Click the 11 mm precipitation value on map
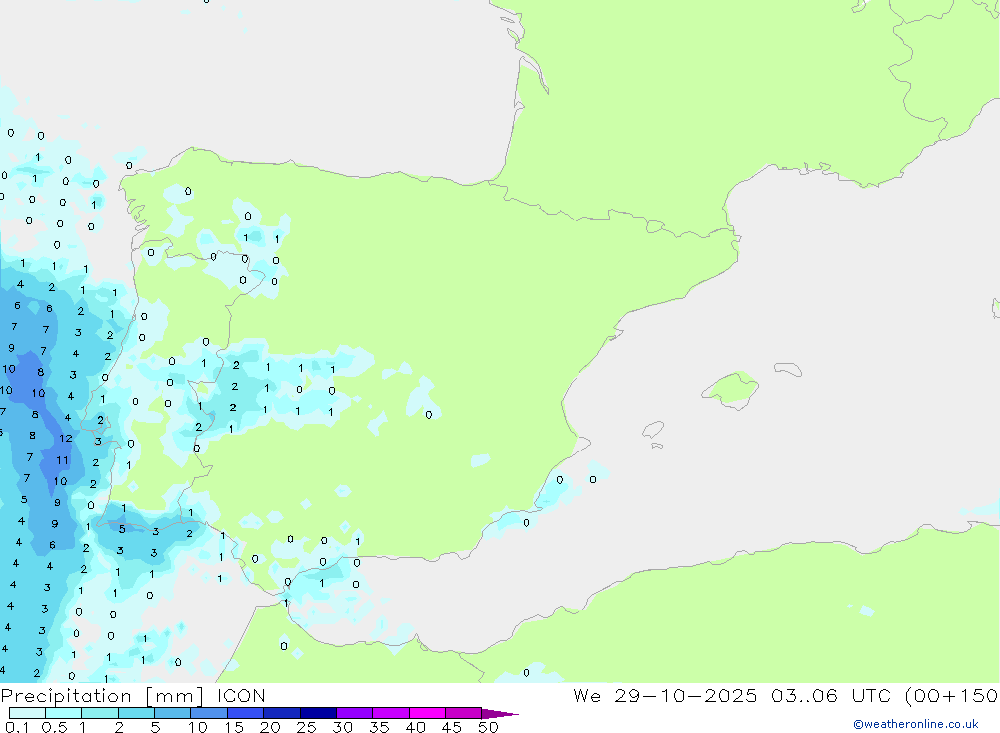 62,460
